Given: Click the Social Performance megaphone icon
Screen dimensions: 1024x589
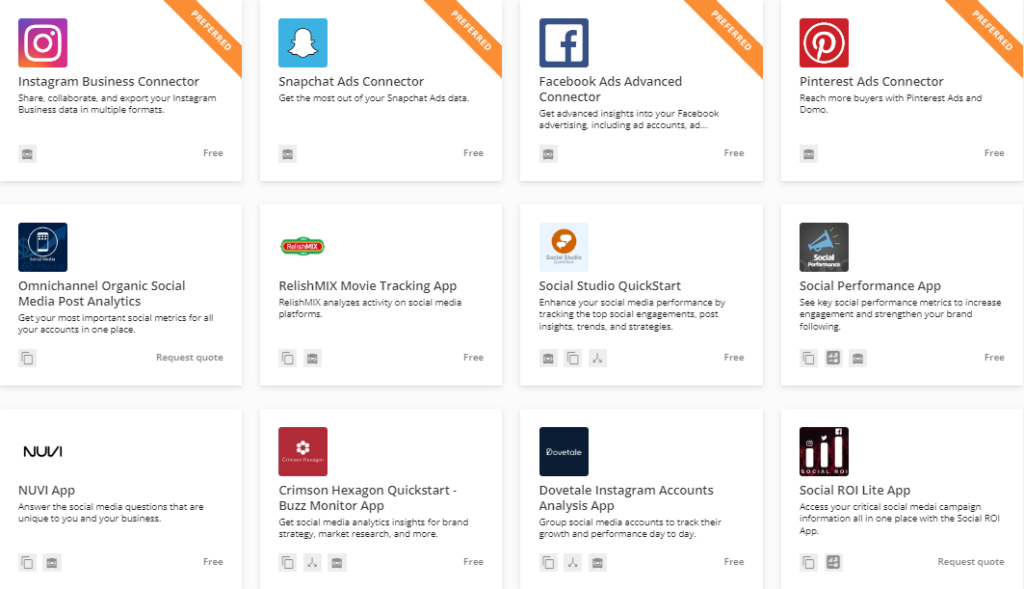Looking at the screenshot, I should pyautogui.click(x=824, y=247).
